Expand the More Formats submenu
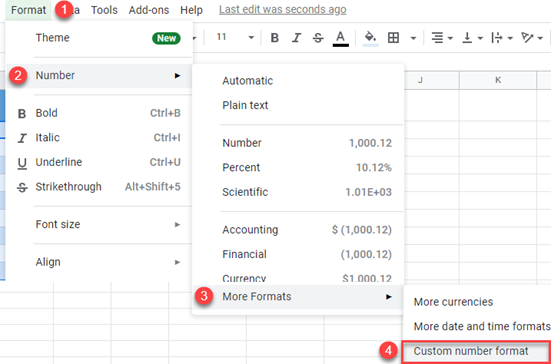 pyautogui.click(x=298, y=297)
